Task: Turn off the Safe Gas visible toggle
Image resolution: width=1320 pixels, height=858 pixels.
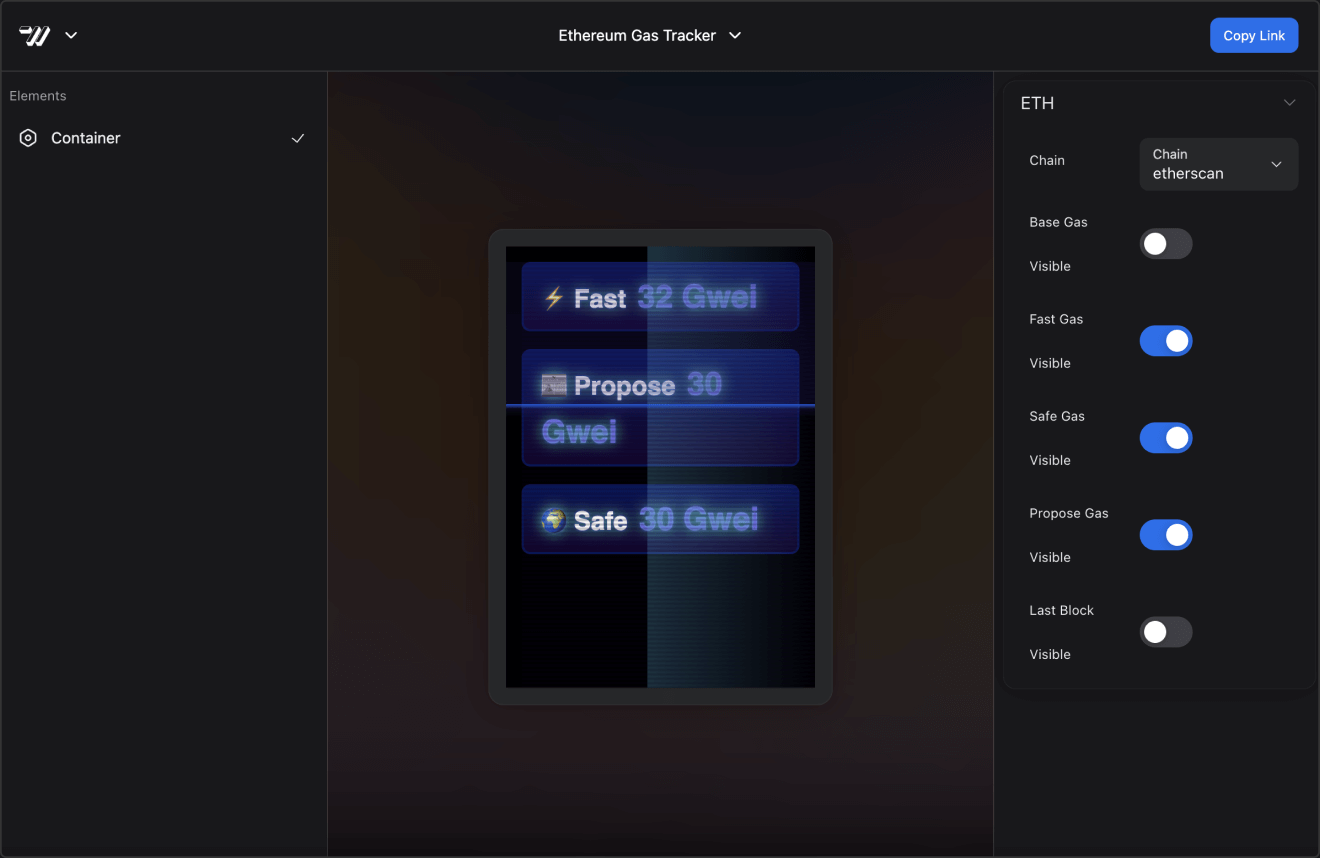Action: [1165, 438]
